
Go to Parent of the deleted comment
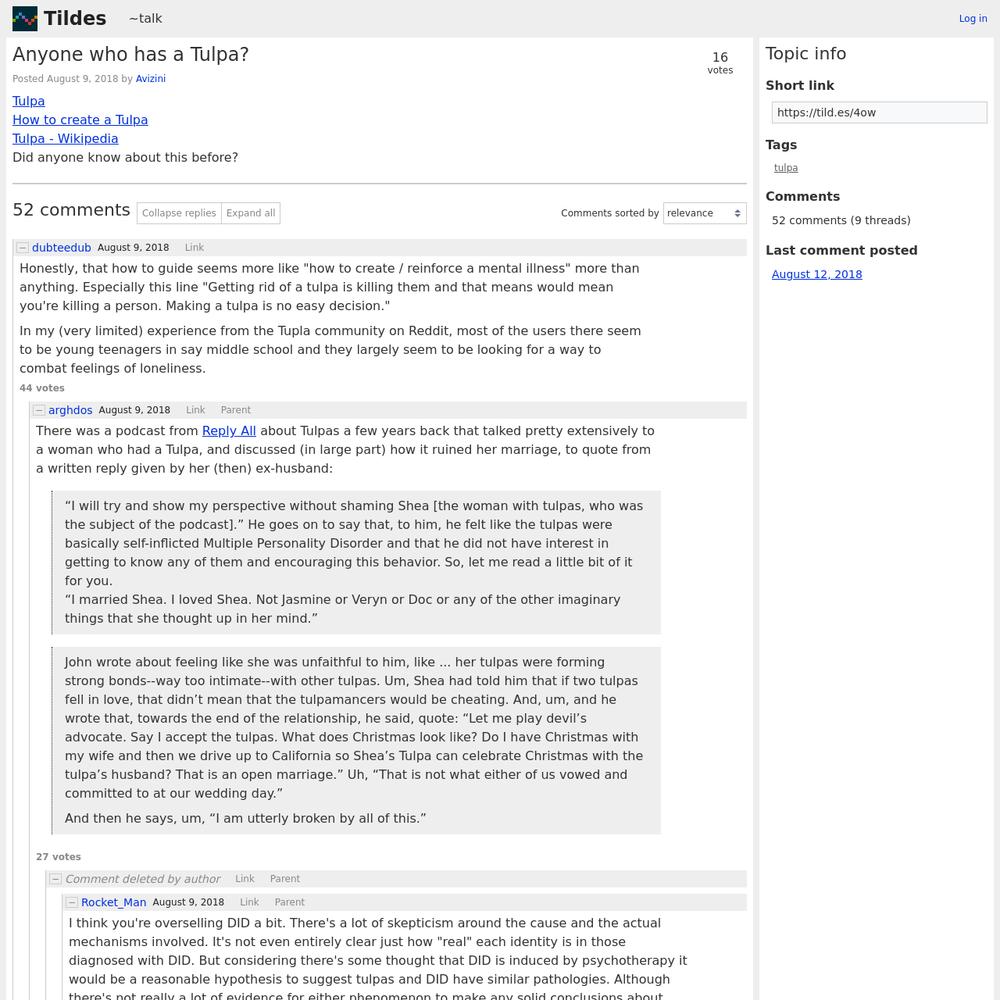coord(285,879)
